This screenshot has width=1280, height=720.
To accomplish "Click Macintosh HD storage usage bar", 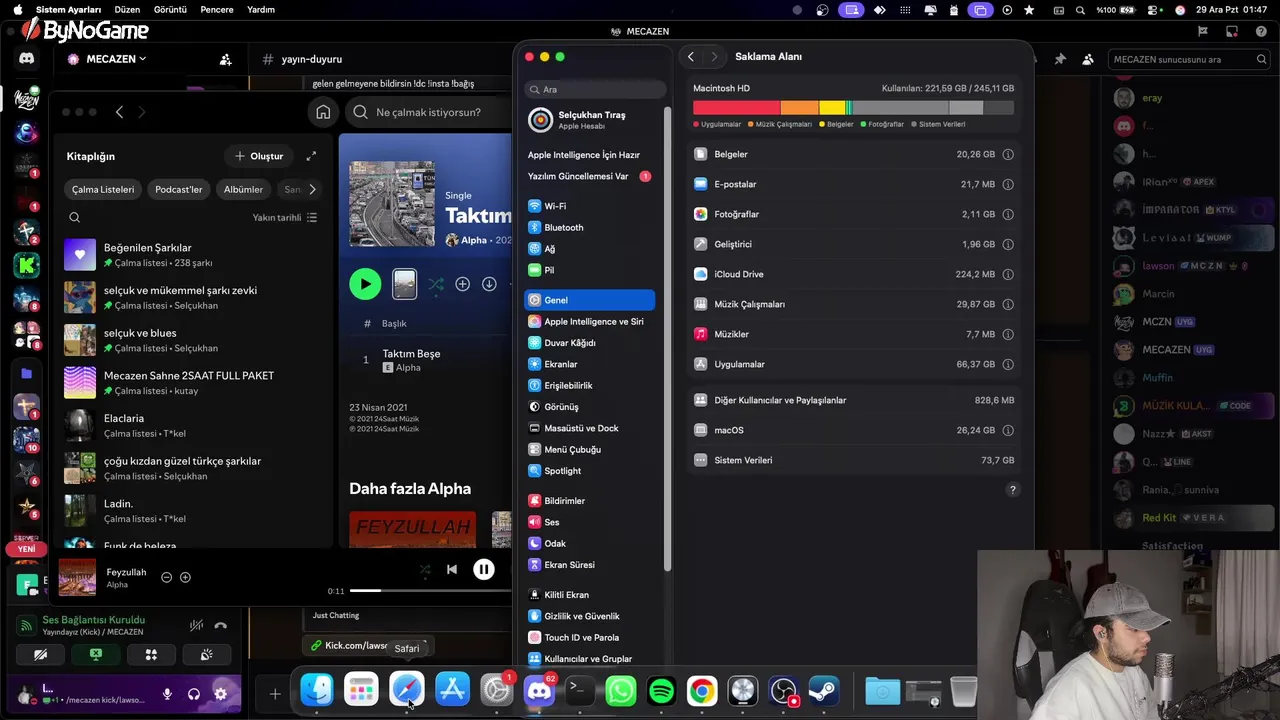I will pyautogui.click(x=853, y=108).
